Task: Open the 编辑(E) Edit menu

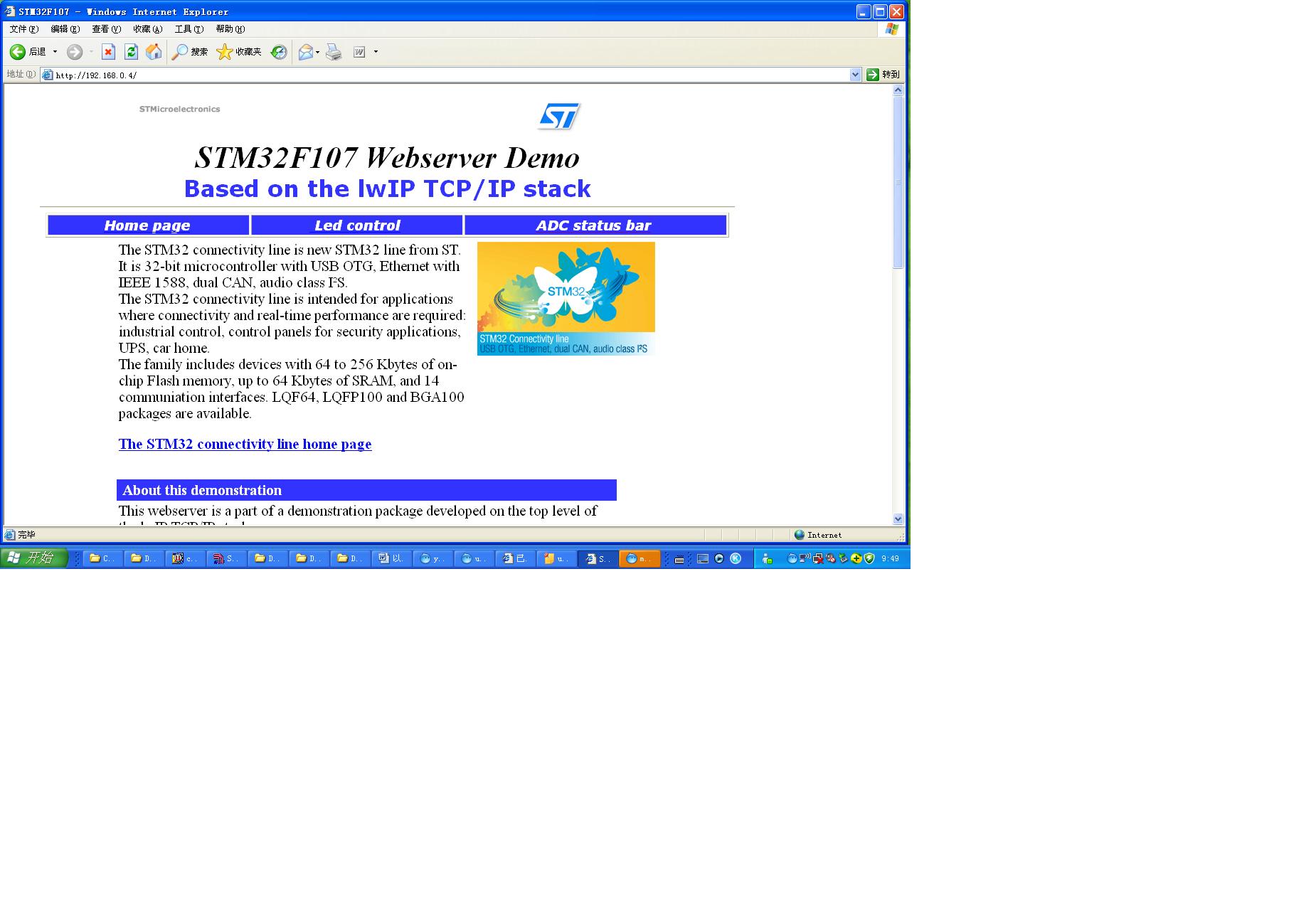Action: pos(65,29)
